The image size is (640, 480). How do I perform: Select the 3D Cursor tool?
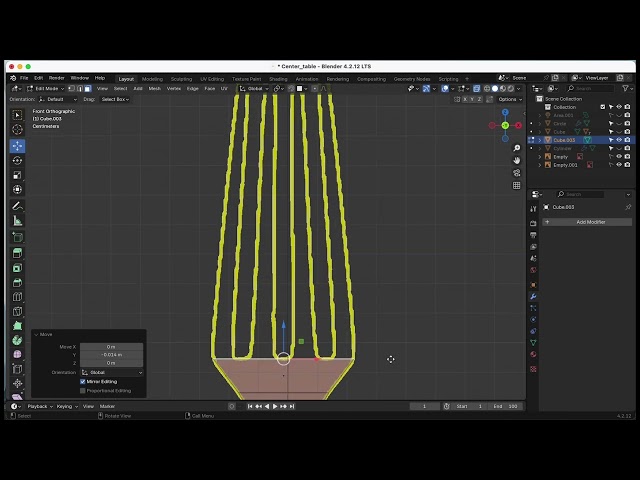pyautogui.click(x=17, y=130)
